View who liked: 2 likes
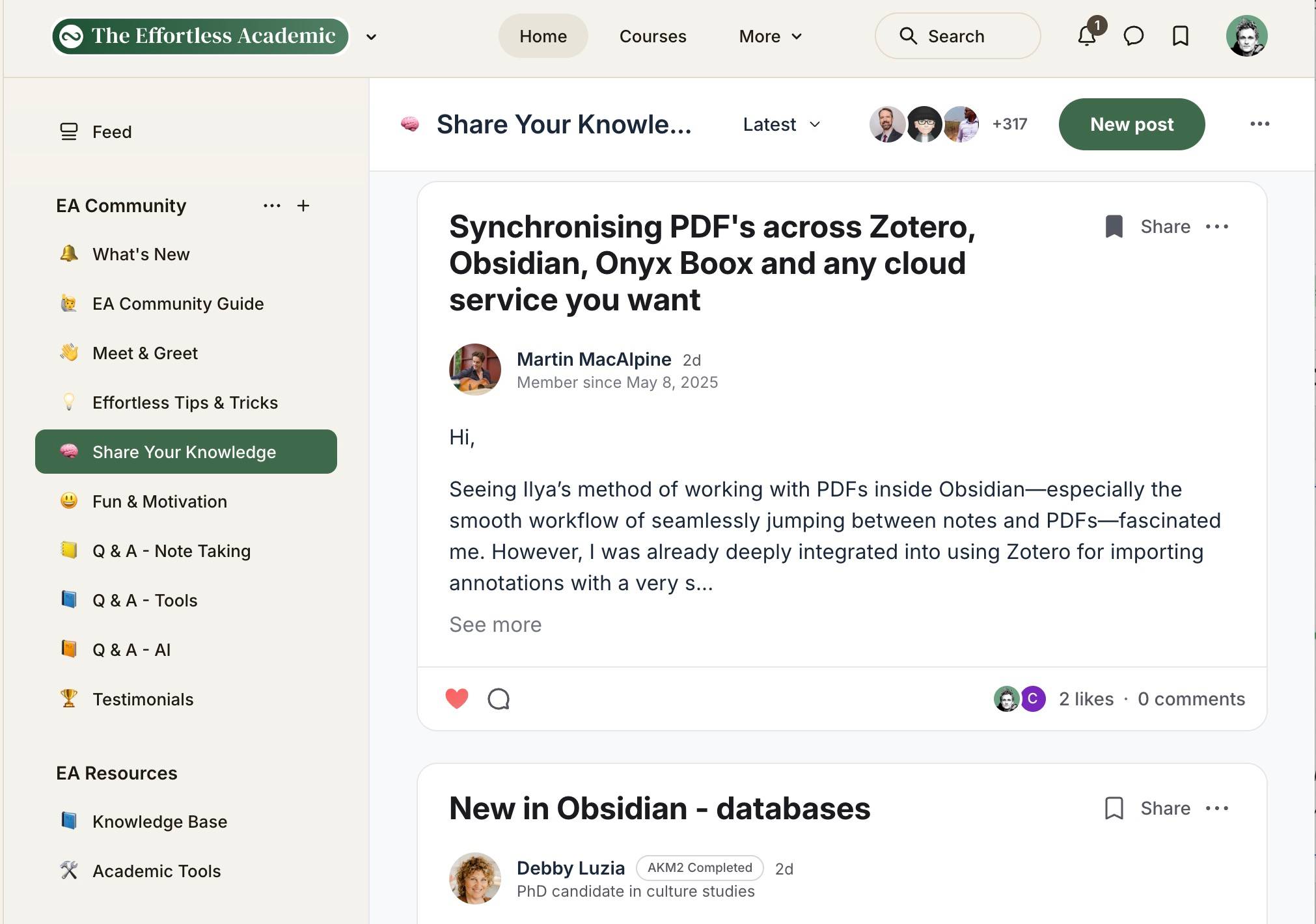The width and height of the screenshot is (1316, 924). [1086, 699]
